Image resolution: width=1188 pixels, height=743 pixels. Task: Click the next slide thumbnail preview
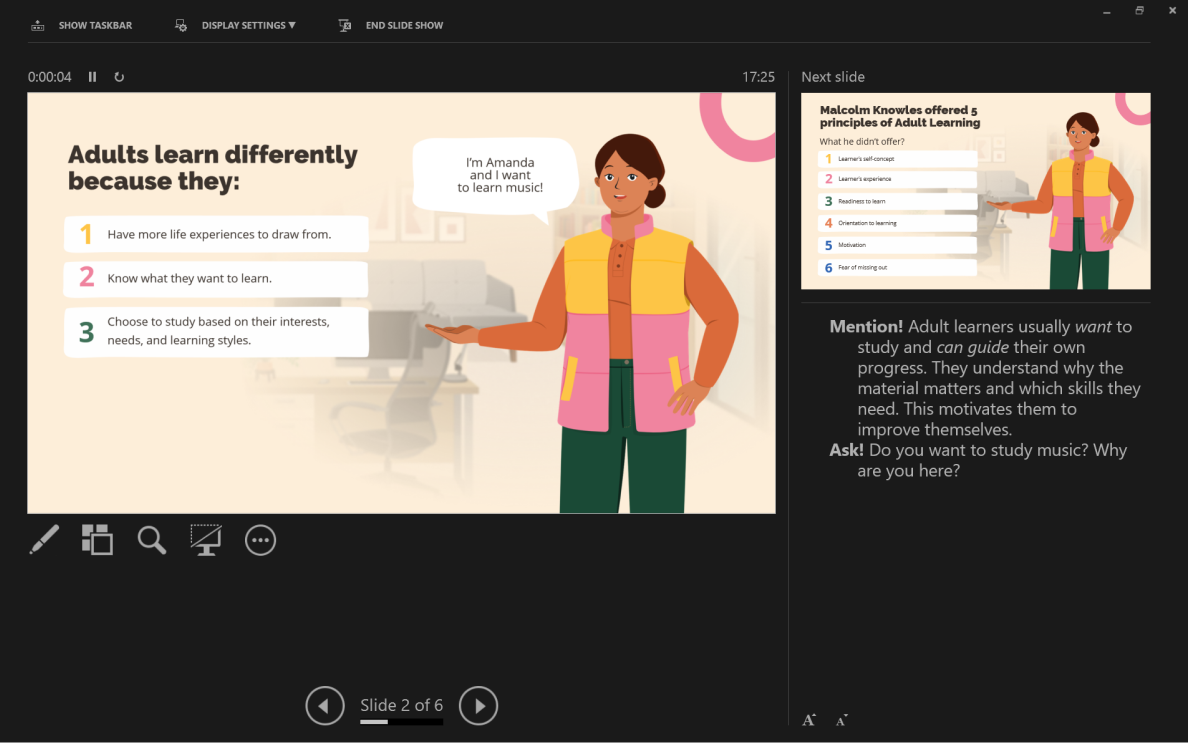pos(976,191)
